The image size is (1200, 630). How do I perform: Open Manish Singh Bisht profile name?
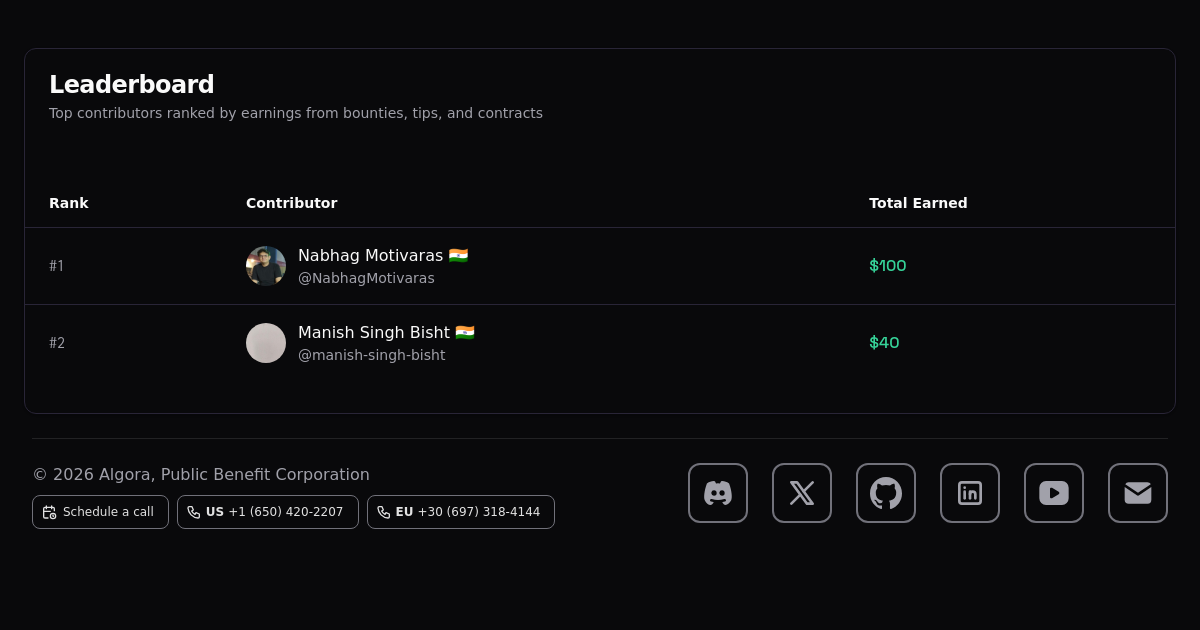374,332
